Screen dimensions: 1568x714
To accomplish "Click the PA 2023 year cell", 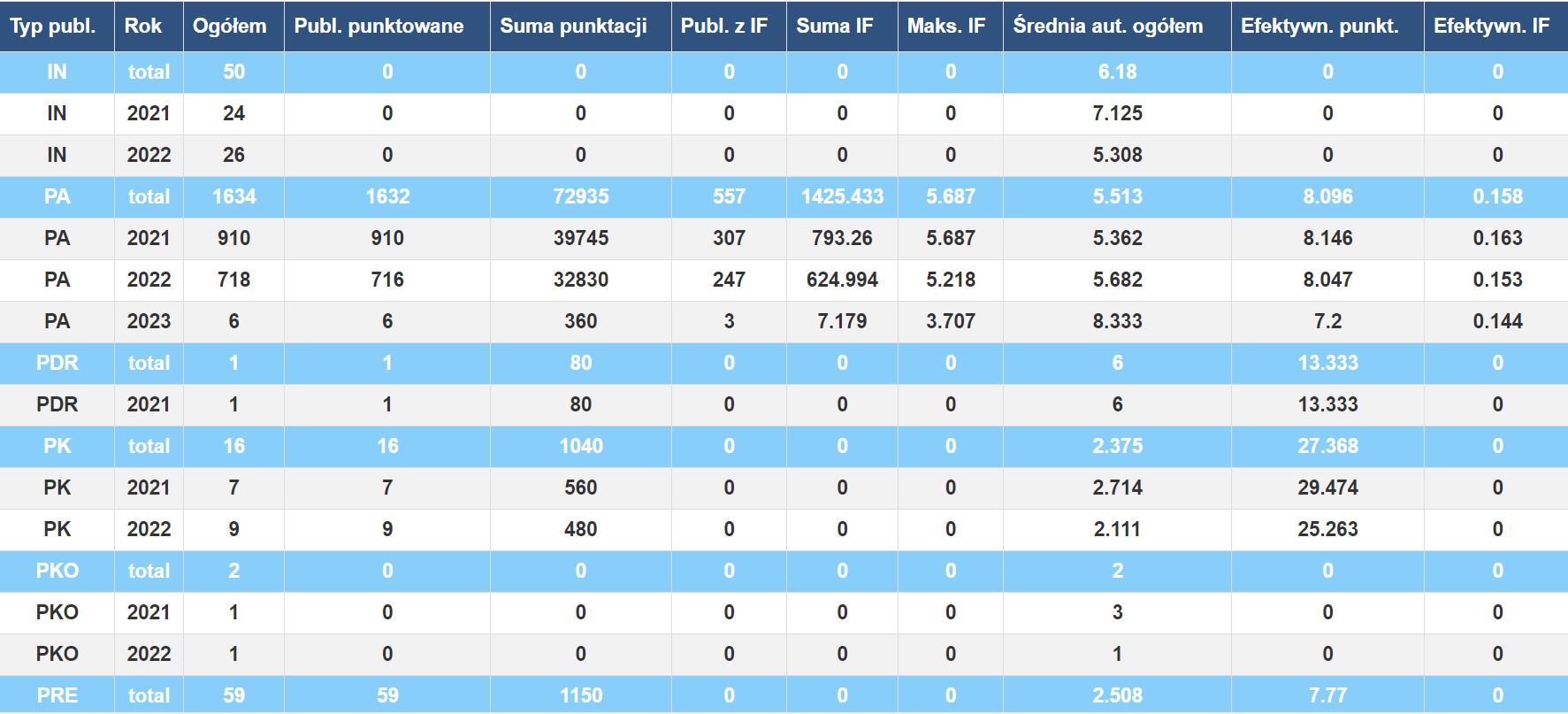I will pyautogui.click(x=149, y=321).
